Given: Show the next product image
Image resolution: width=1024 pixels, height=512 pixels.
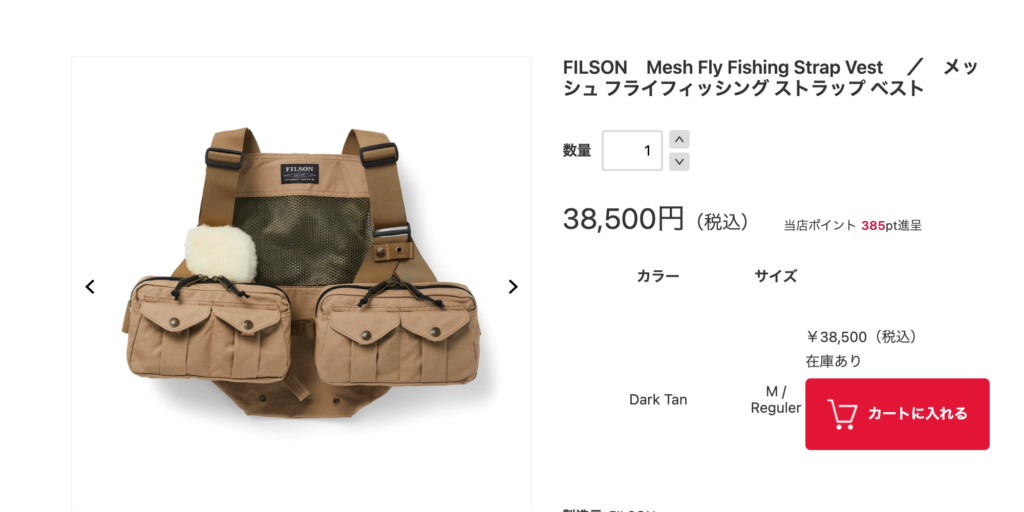Looking at the screenshot, I should (x=513, y=287).
